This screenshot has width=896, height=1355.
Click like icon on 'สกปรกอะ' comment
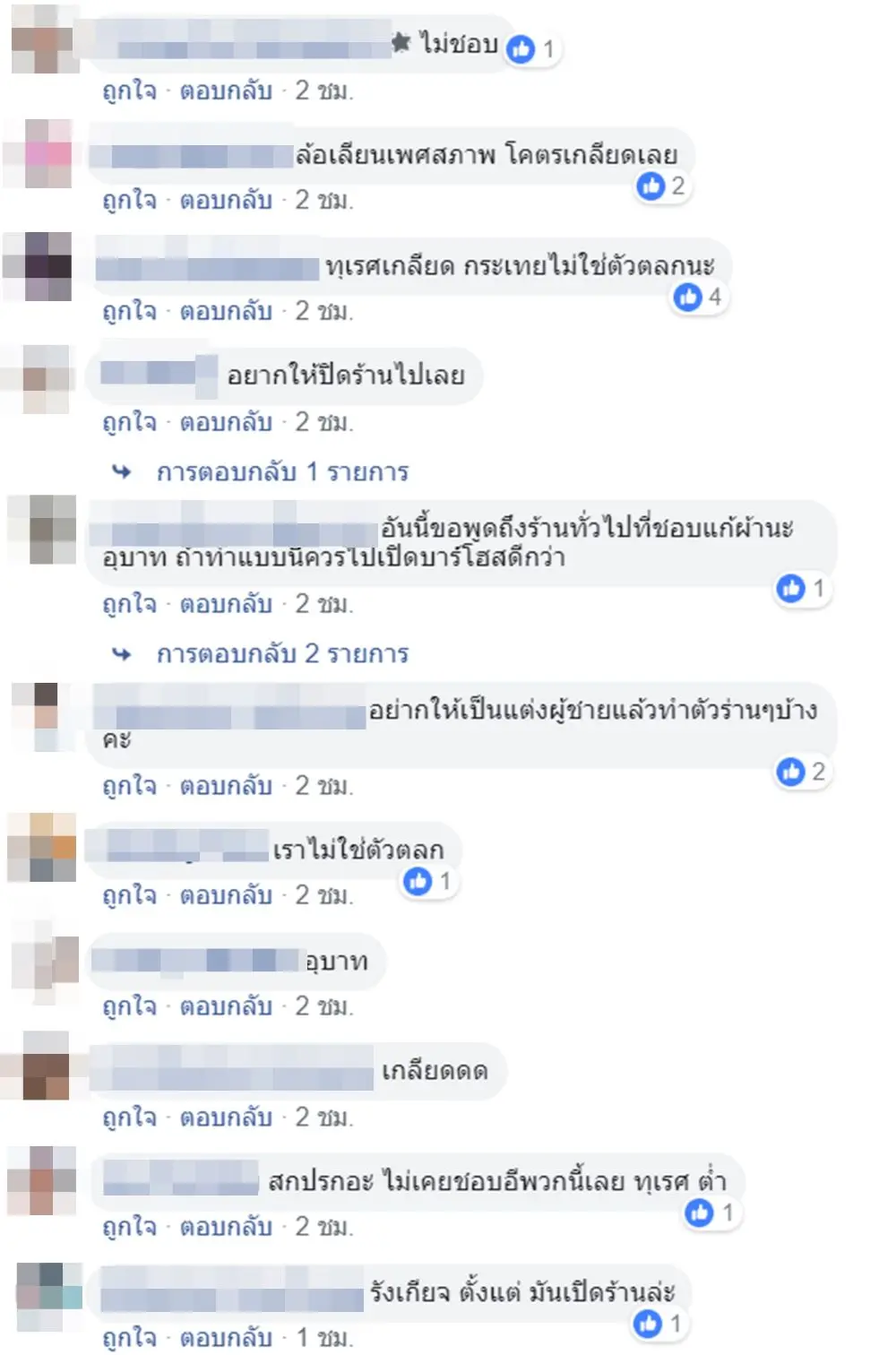click(700, 1213)
